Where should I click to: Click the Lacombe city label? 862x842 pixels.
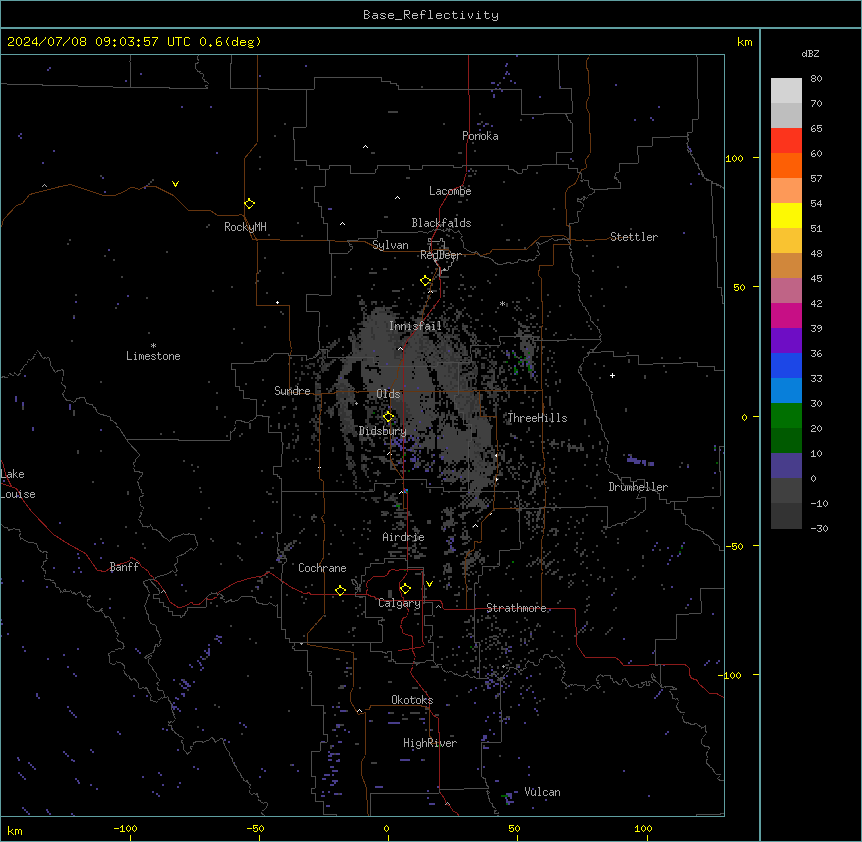pos(450,191)
